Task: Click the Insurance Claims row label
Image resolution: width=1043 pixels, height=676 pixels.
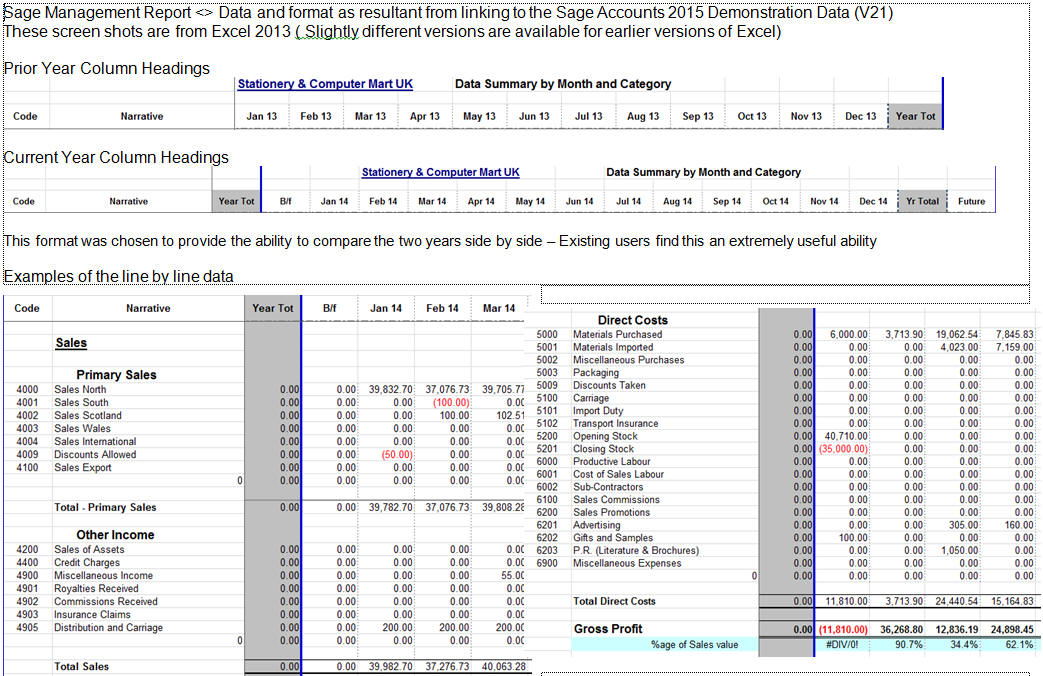Action: (x=92, y=614)
